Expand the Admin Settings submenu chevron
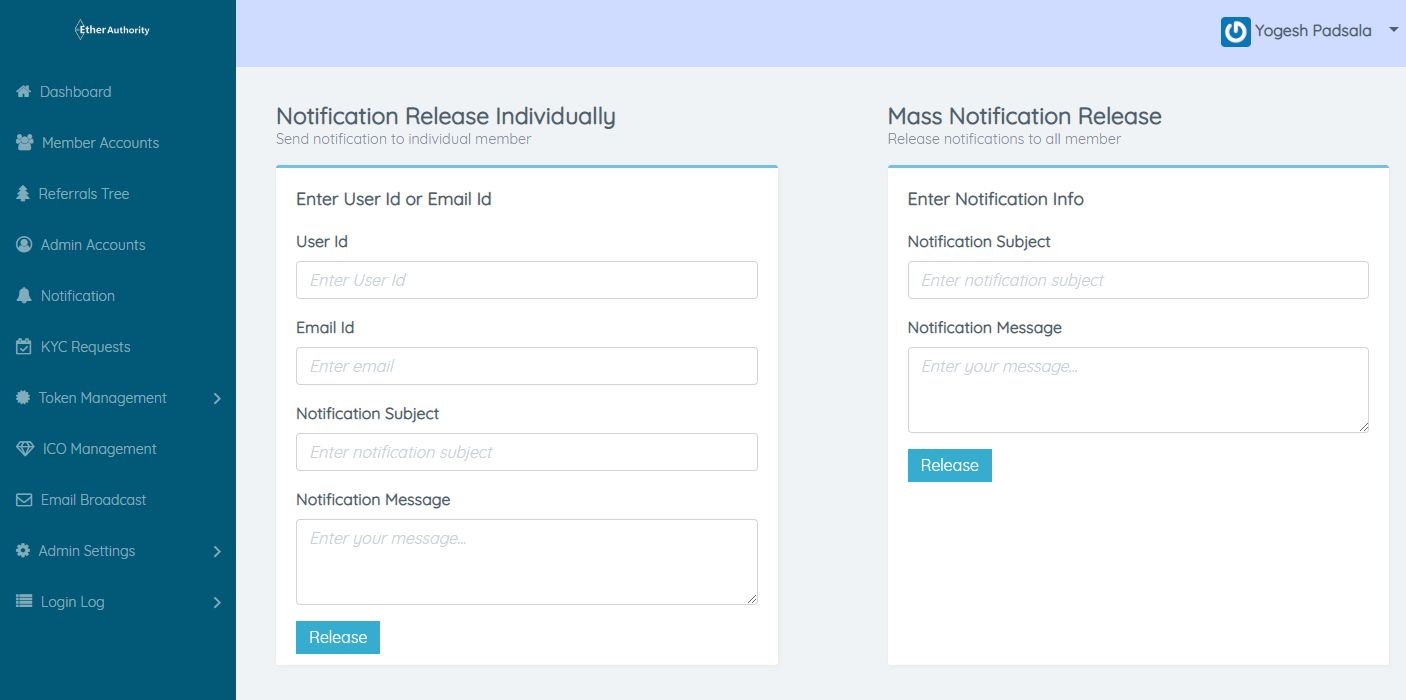Image resolution: width=1406 pixels, height=700 pixels. 217,552
